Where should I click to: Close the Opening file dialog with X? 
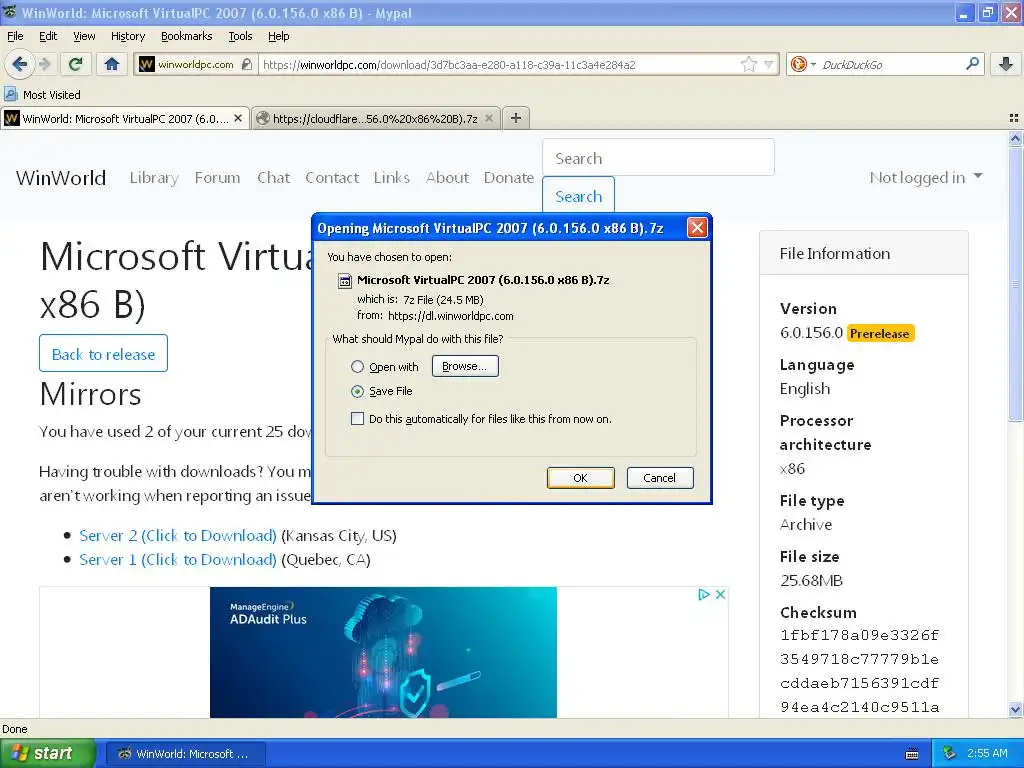coord(697,227)
